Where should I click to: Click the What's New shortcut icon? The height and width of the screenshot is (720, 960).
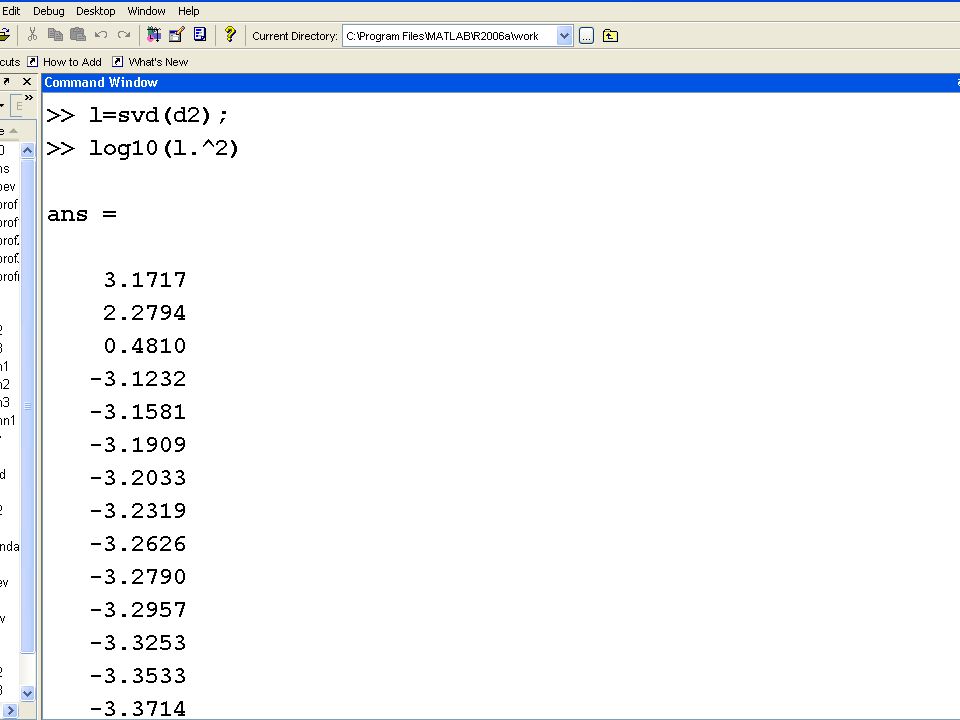(118, 62)
